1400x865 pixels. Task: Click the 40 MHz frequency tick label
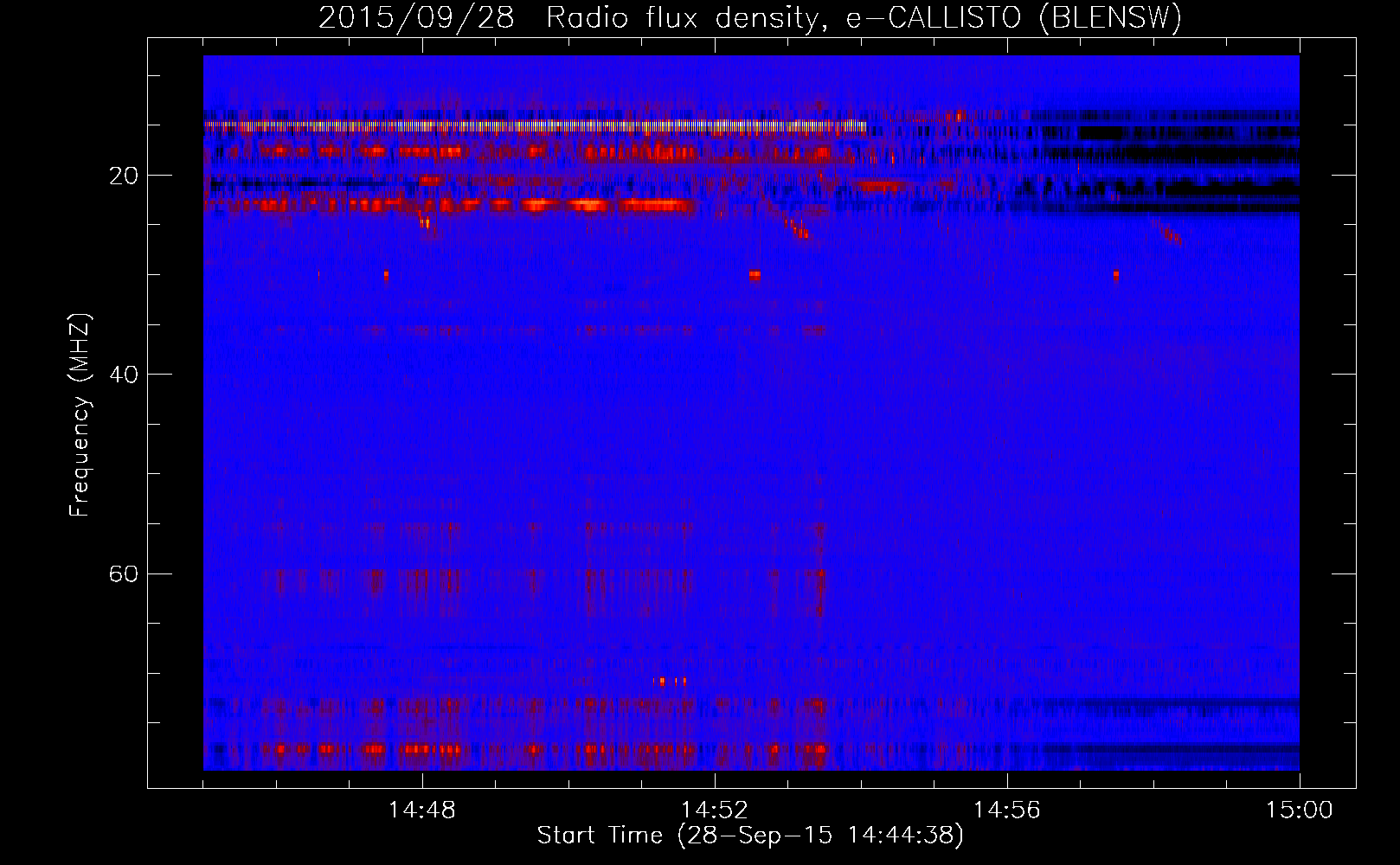[124, 375]
